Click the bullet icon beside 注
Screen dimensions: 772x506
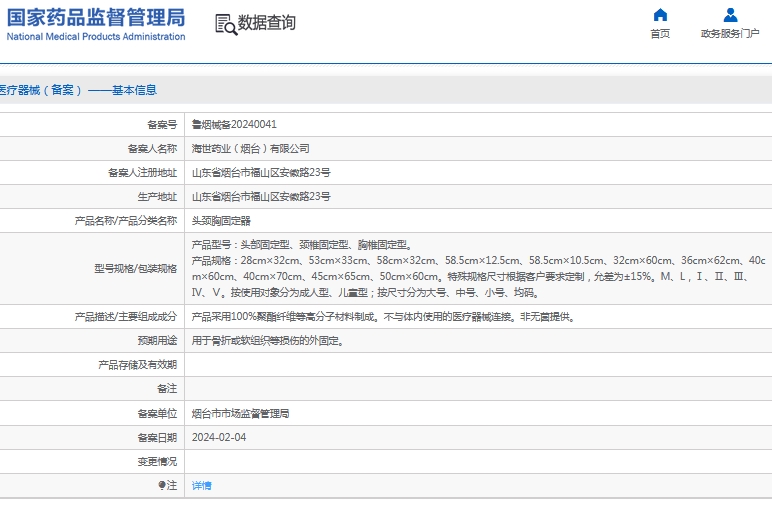click(161, 486)
